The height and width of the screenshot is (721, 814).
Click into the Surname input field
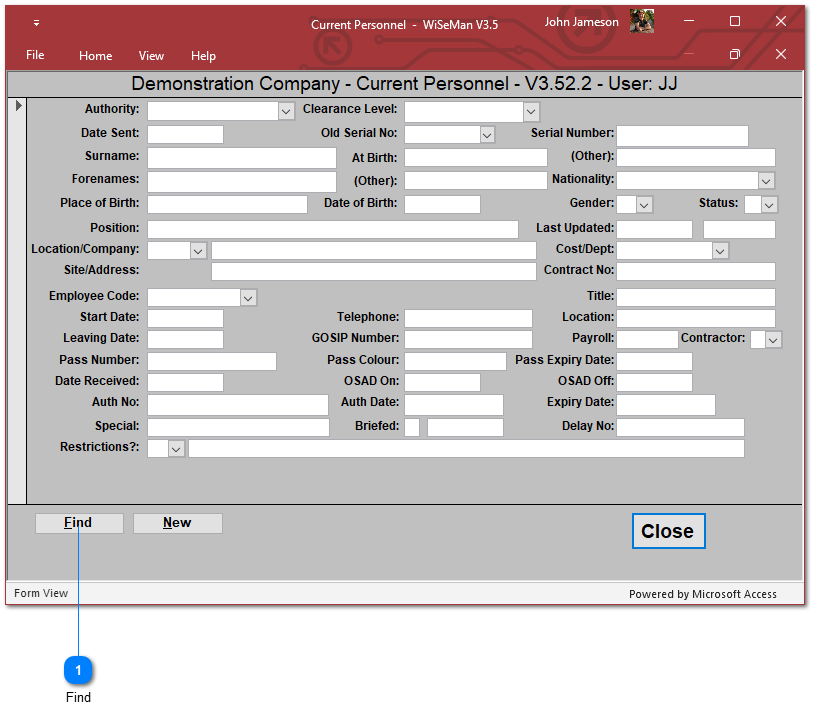[241, 158]
